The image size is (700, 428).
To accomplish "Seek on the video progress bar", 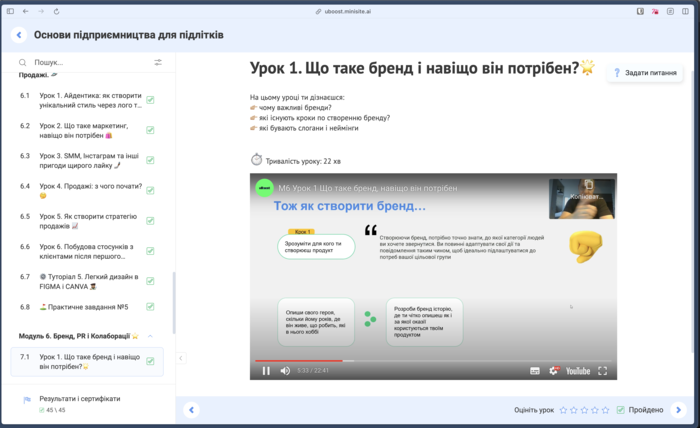I will (x=400, y=360).
